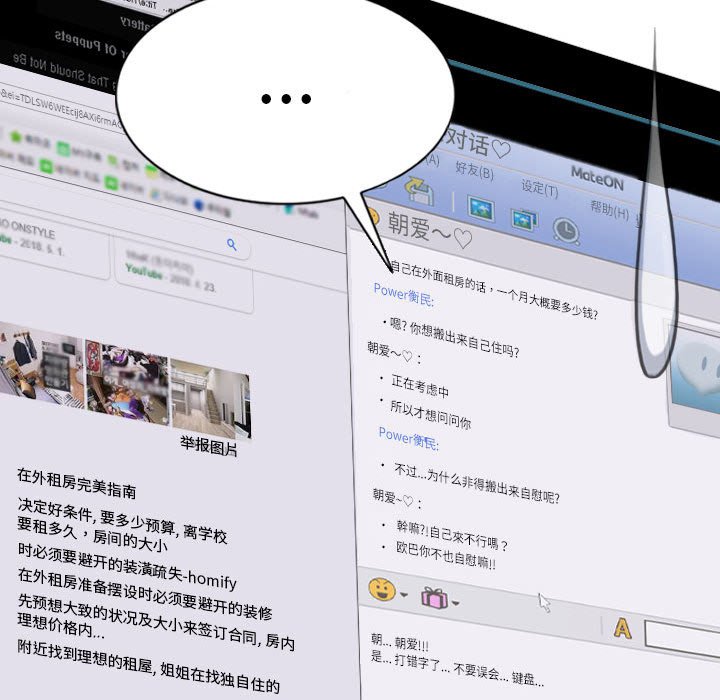This screenshot has height=700, width=720.
Task: Click the single picture icon in MateON toolbar
Action: pos(482,209)
